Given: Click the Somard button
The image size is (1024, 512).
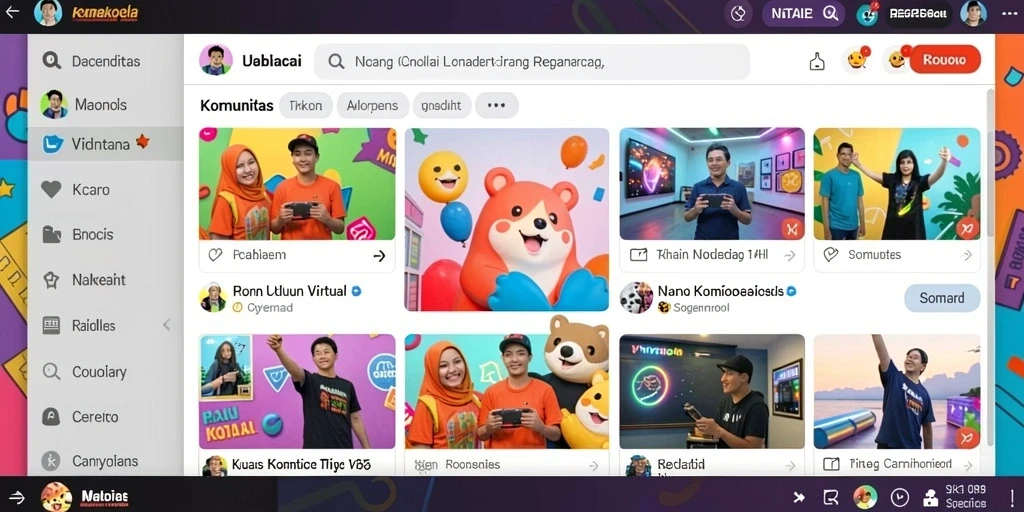Looking at the screenshot, I should 942,298.
